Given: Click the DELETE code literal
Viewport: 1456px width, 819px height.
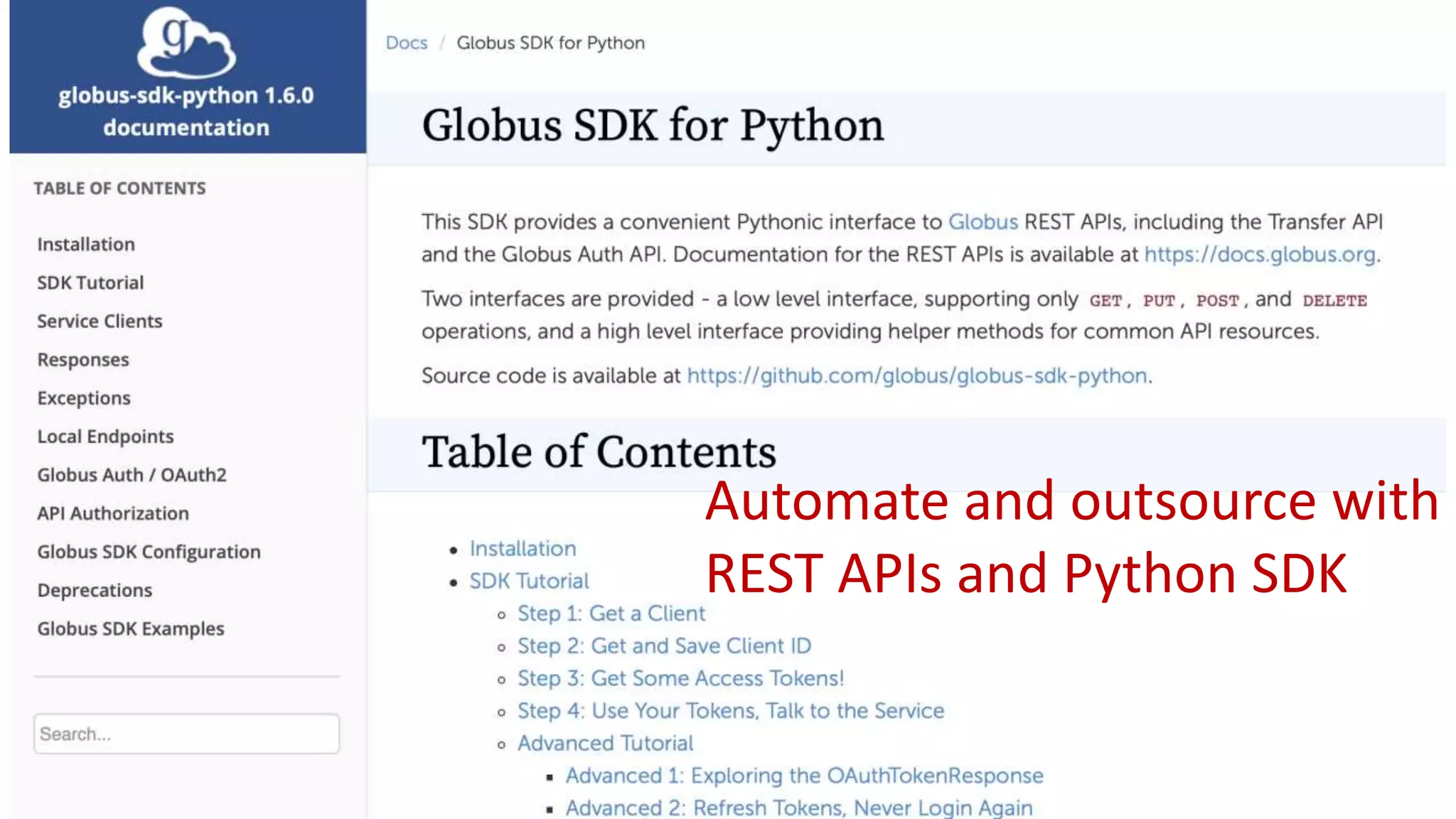Looking at the screenshot, I should click(x=1334, y=301).
